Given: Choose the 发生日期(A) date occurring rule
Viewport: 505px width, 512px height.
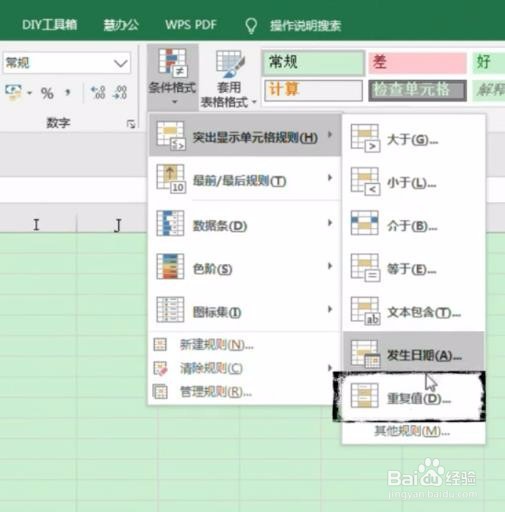Looking at the screenshot, I should pos(414,353).
